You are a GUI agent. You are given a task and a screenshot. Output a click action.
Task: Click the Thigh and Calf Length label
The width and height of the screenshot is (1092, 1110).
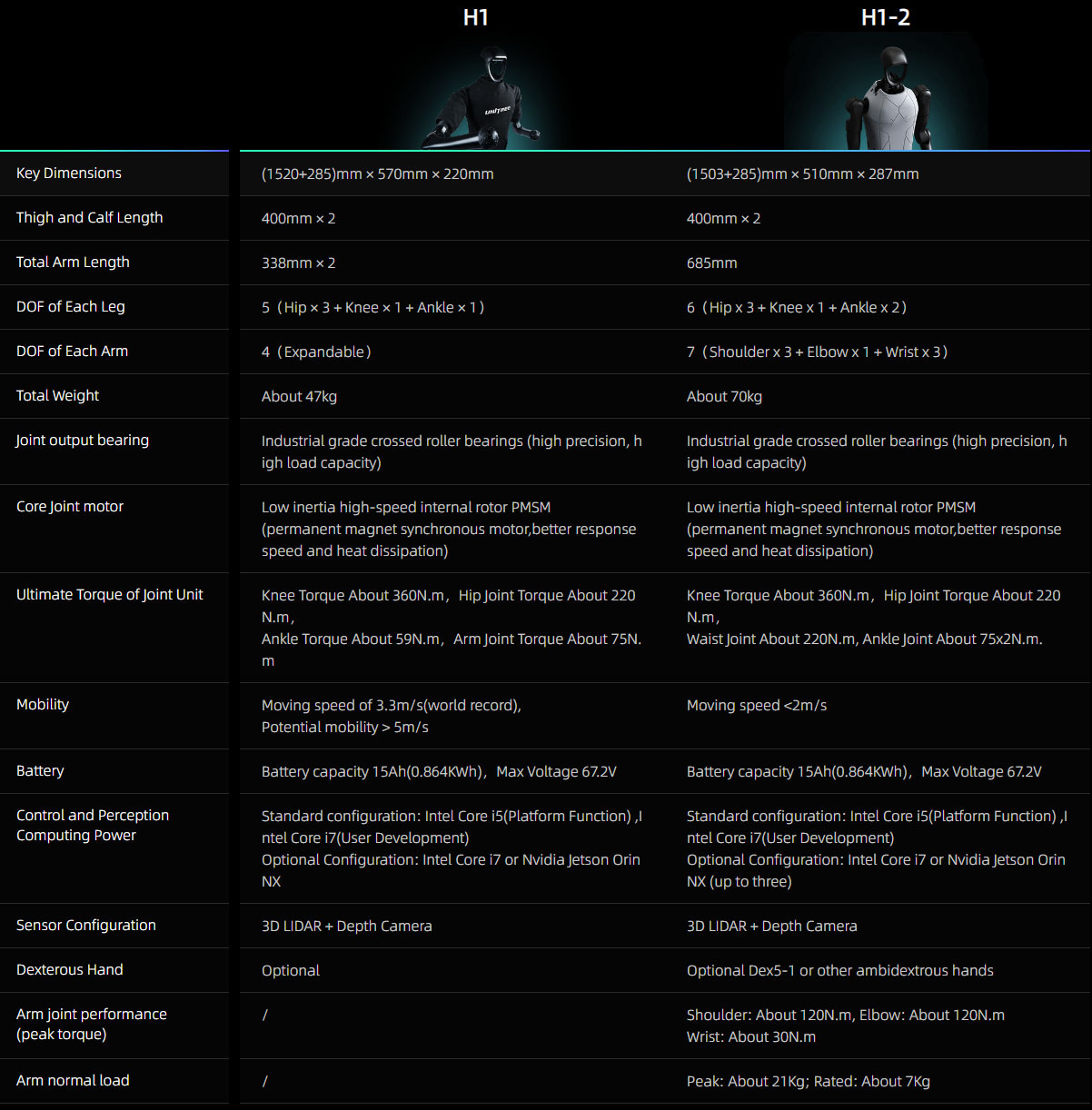[89, 217]
